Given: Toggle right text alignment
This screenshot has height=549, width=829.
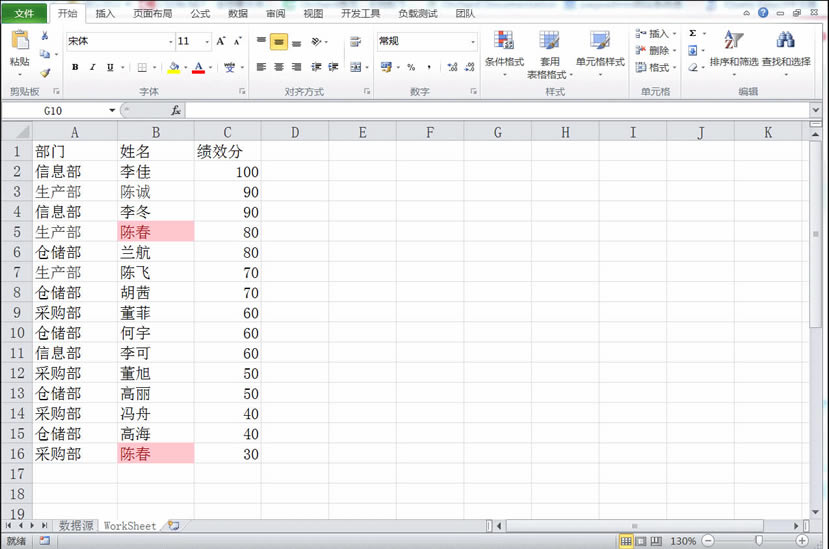Looking at the screenshot, I should (x=297, y=67).
